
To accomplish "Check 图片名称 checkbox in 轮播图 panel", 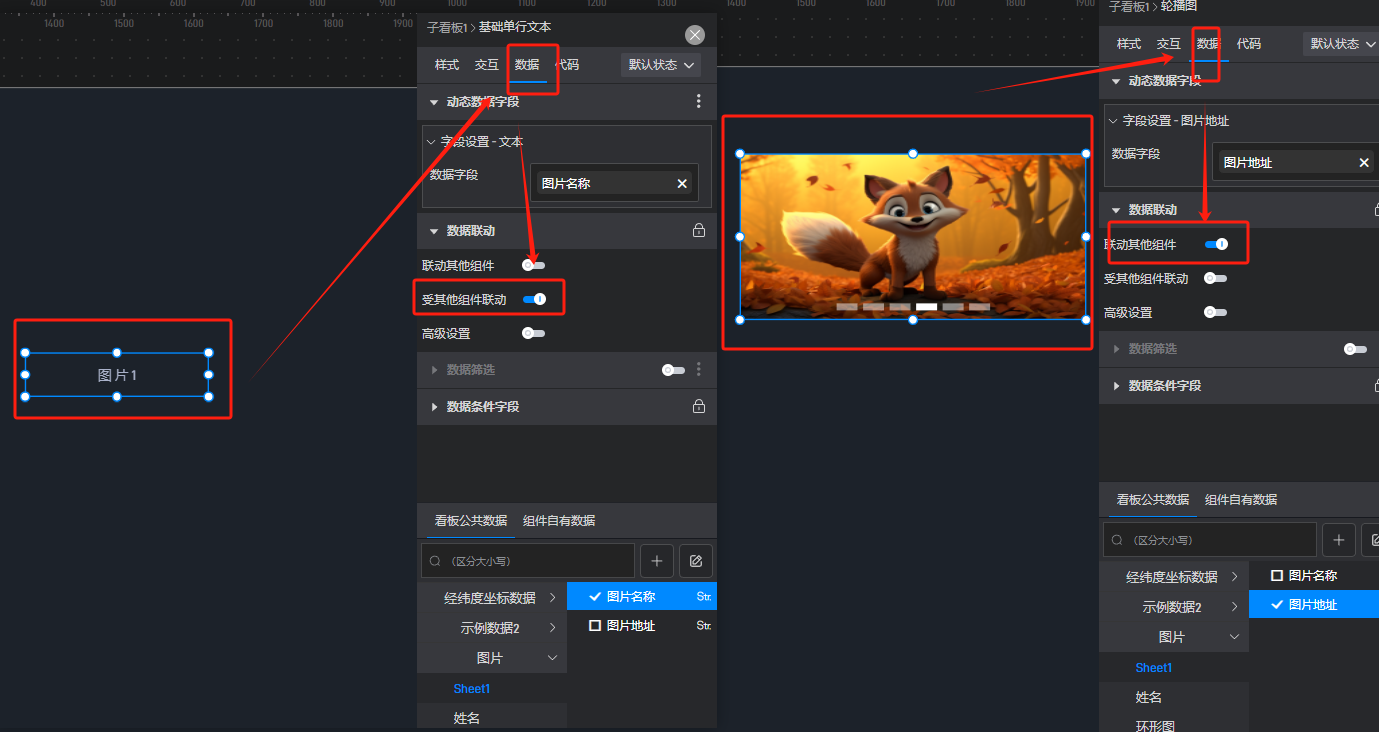I will point(1277,575).
